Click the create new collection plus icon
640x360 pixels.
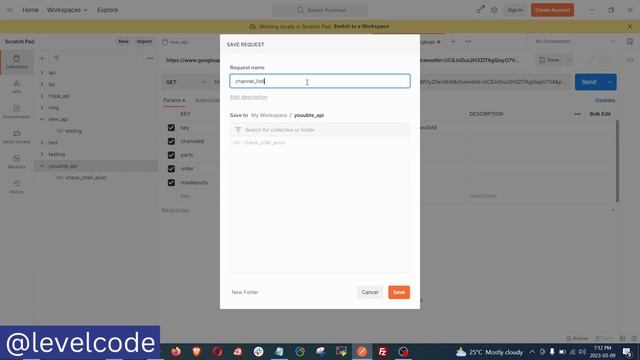tap(43, 58)
